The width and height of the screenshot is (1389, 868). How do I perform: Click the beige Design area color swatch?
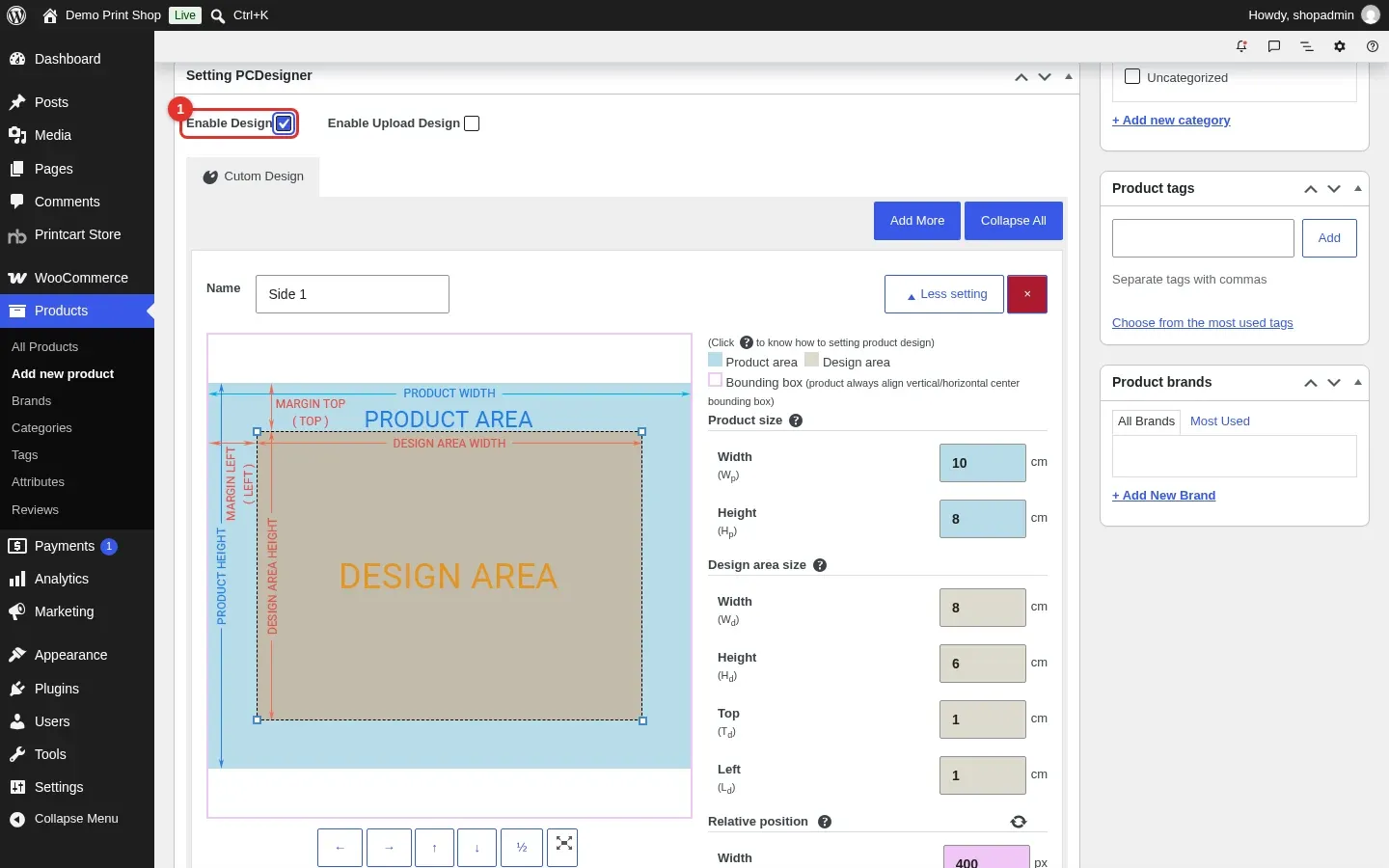pyautogui.click(x=811, y=360)
